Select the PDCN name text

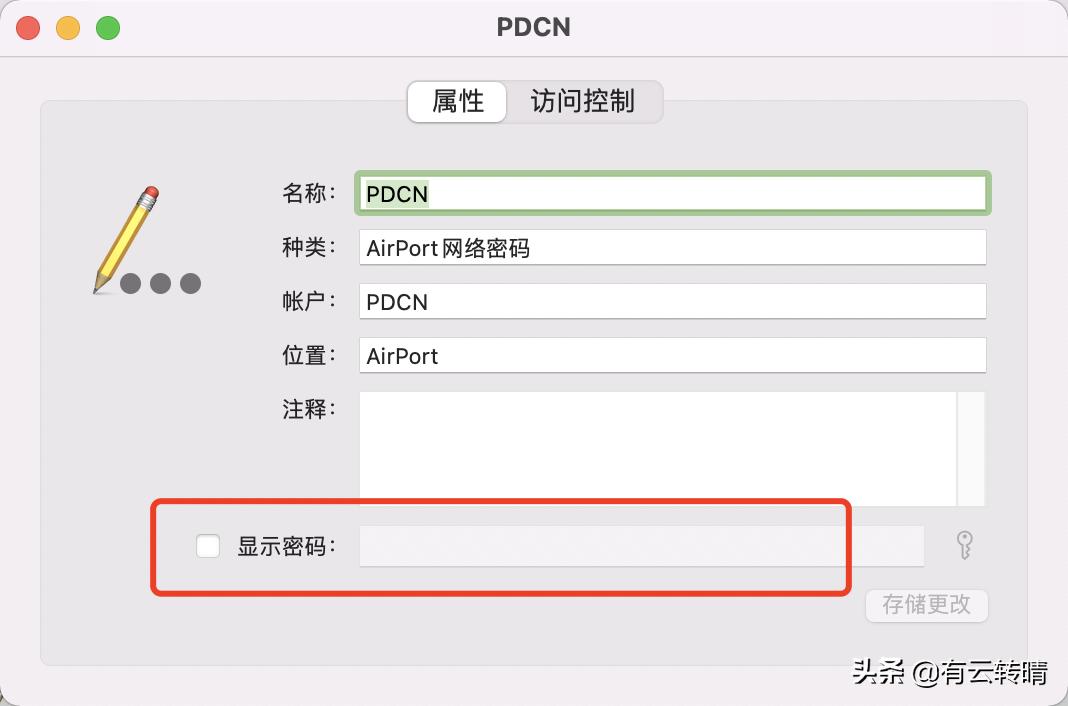pos(397,194)
